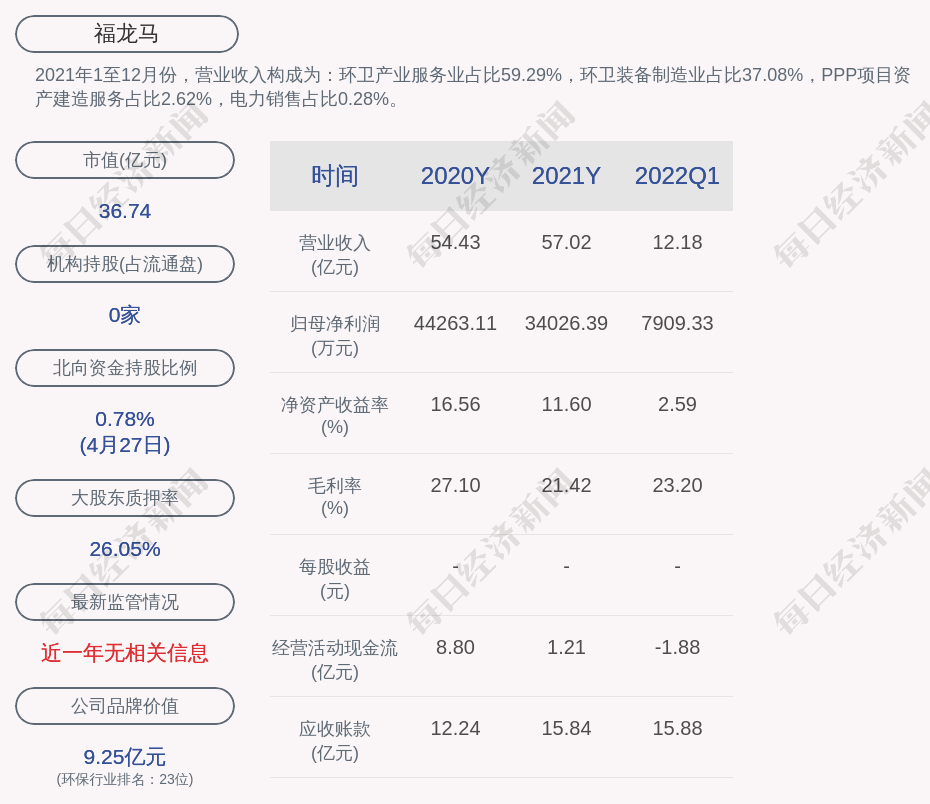This screenshot has height=804, width=930.
Task: Click the 大股东质押率 label pill
Action: pos(125,498)
